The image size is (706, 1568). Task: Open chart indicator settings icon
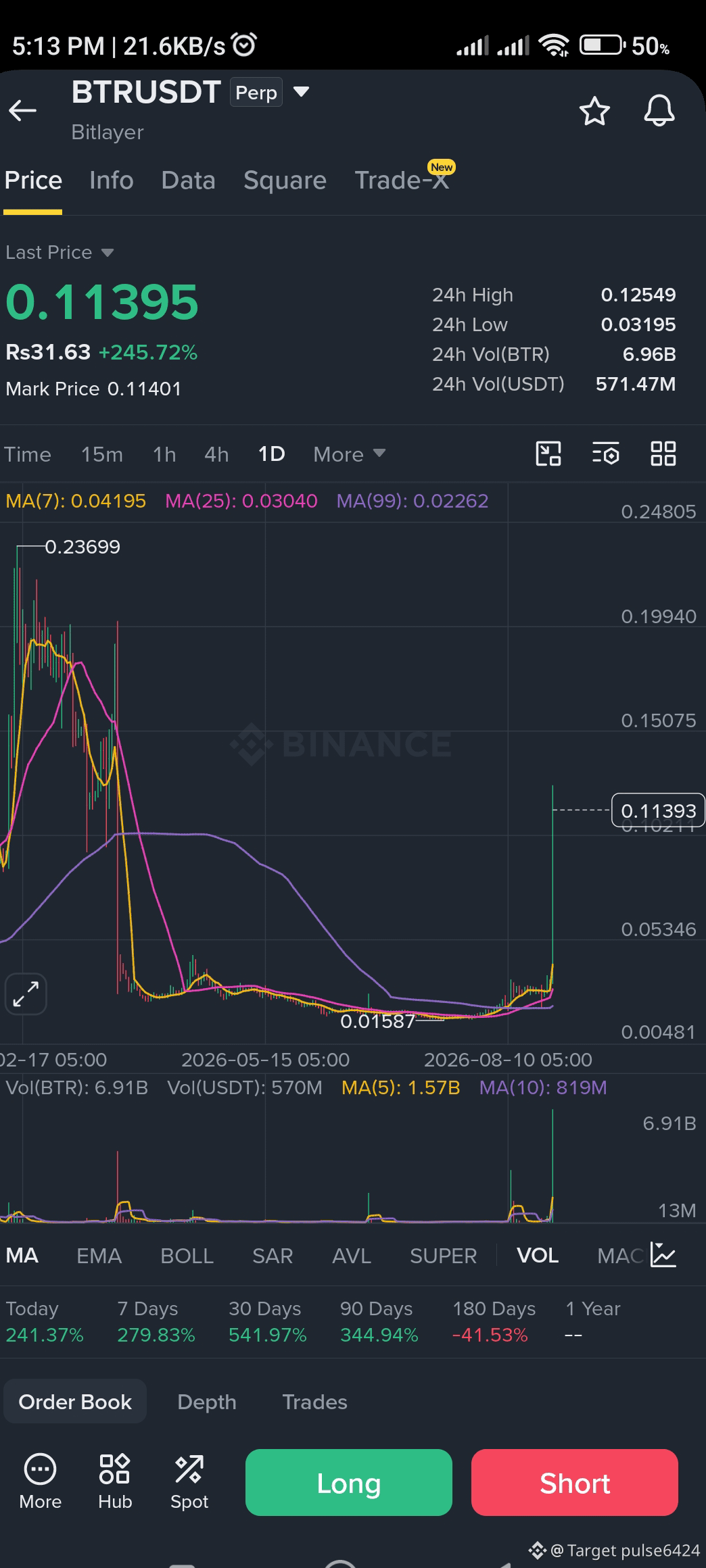point(606,454)
